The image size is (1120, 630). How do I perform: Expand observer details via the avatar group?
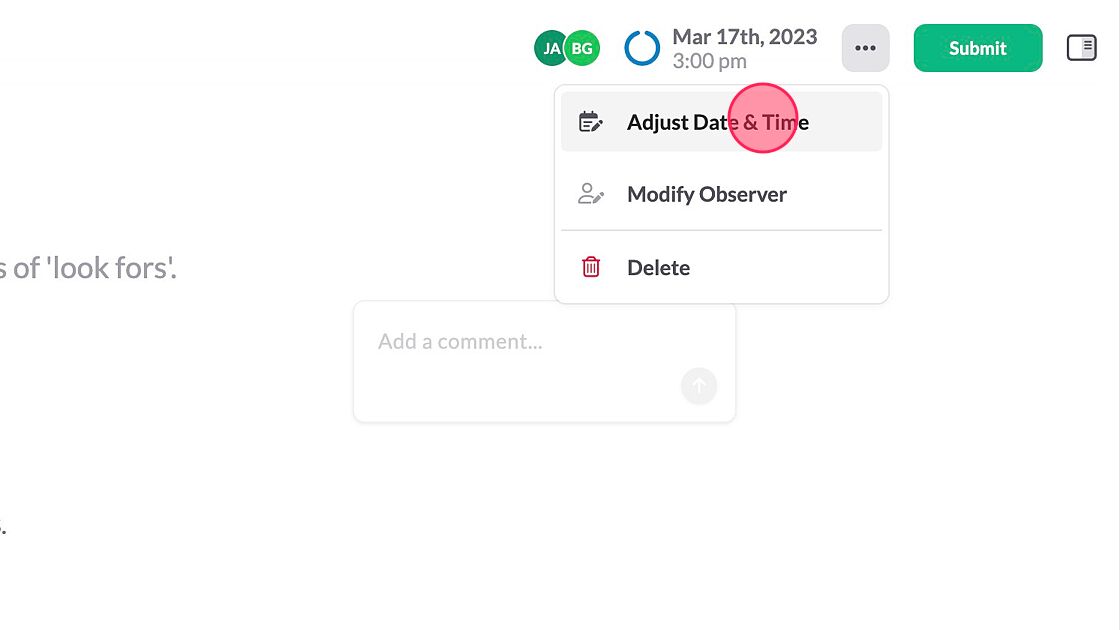(566, 47)
